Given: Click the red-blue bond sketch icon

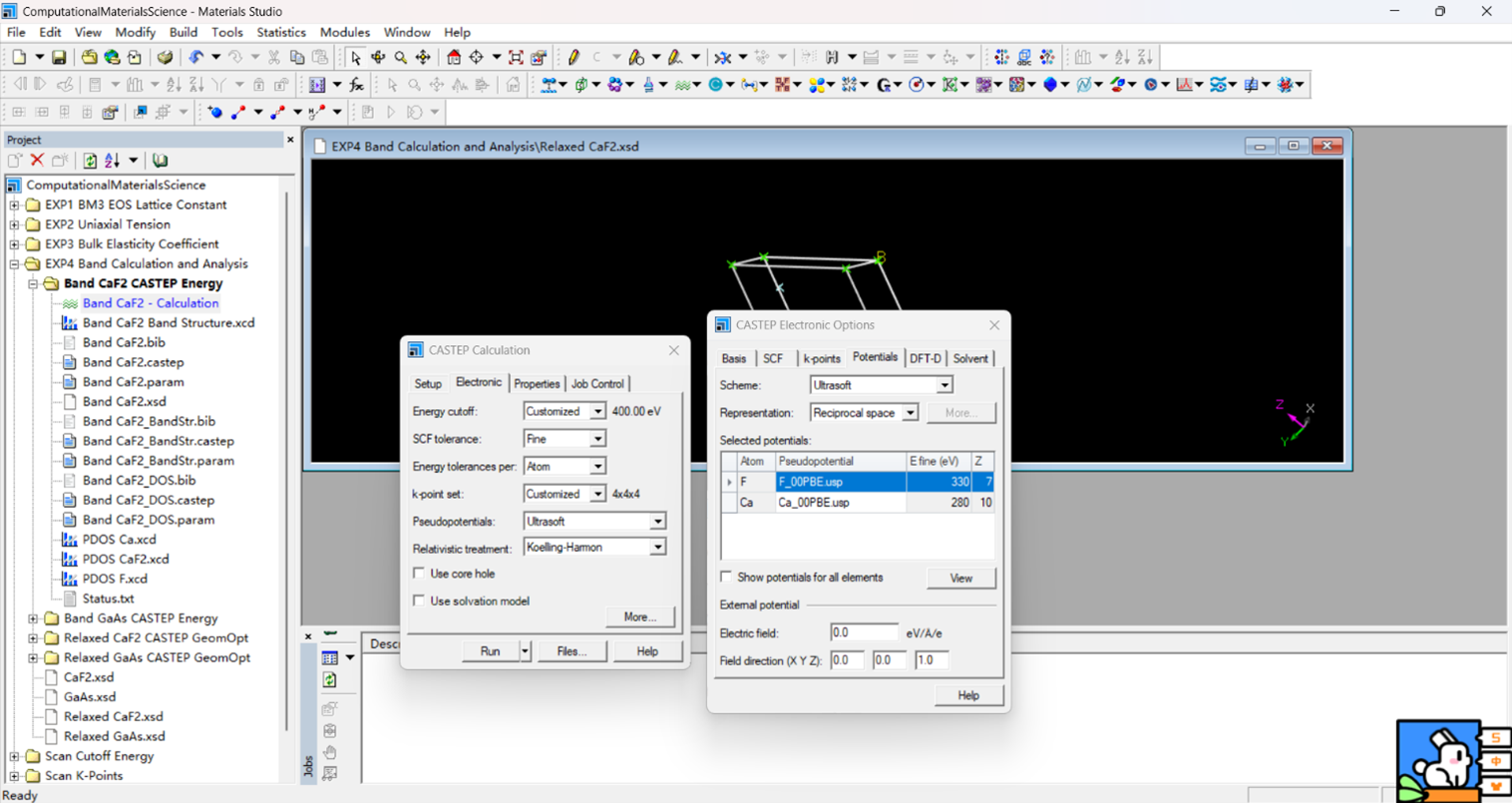Looking at the screenshot, I should click(238, 112).
